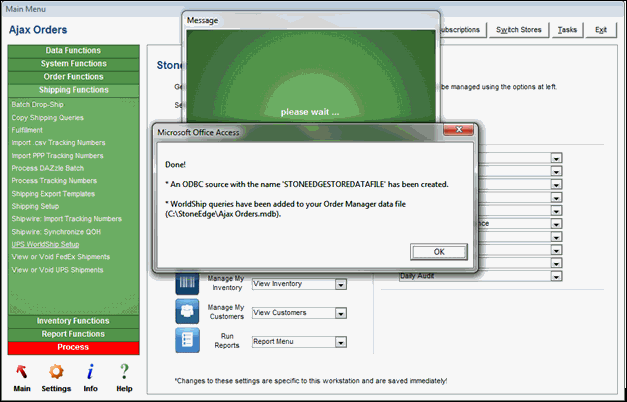
Task: Click the Manage My Inventory barcode icon
Action: tap(187, 283)
